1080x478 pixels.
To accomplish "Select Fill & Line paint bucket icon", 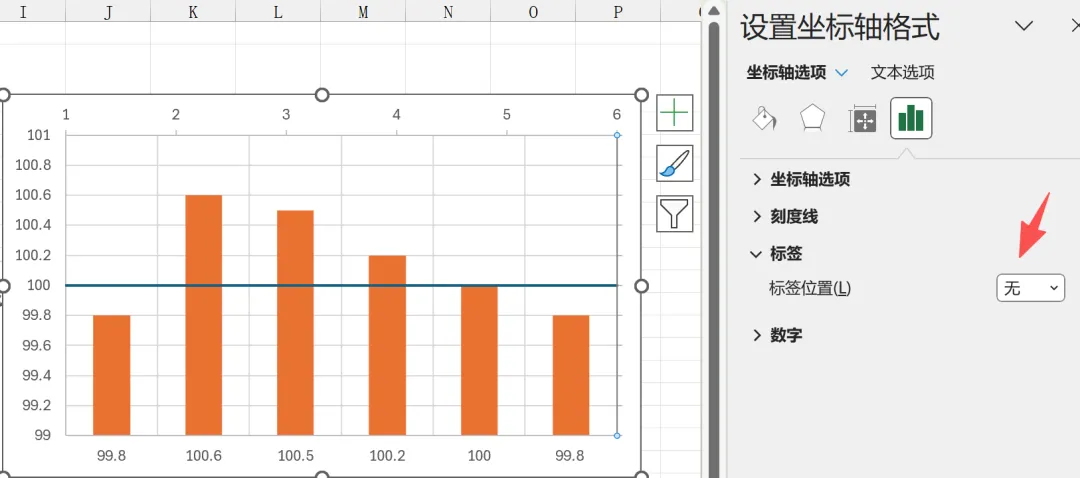I will (x=765, y=118).
